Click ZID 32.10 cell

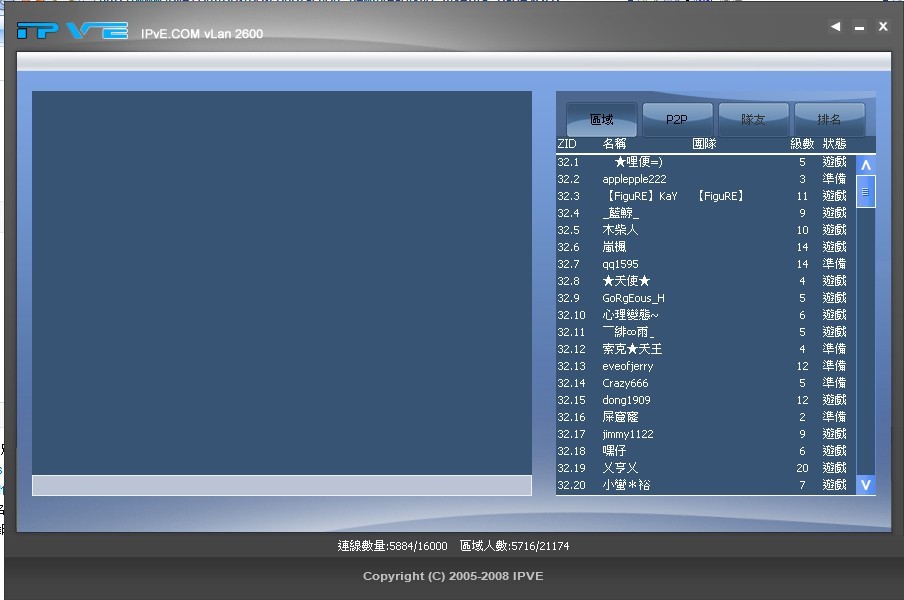click(x=571, y=315)
